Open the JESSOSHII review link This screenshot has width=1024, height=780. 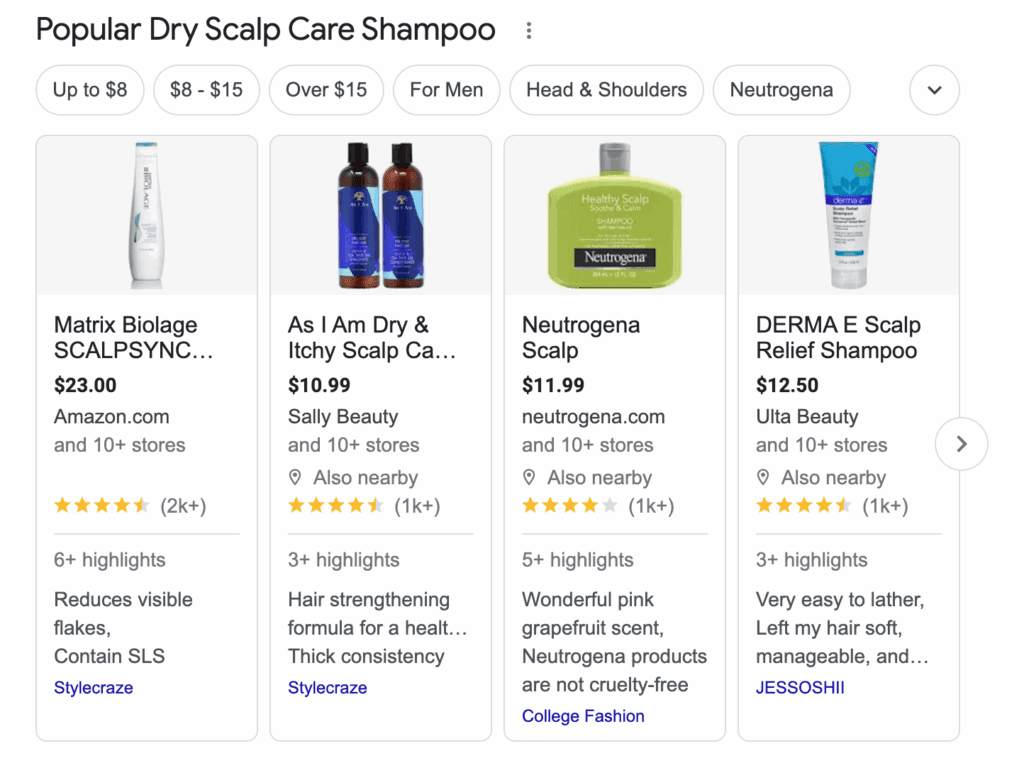pos(800,688)
